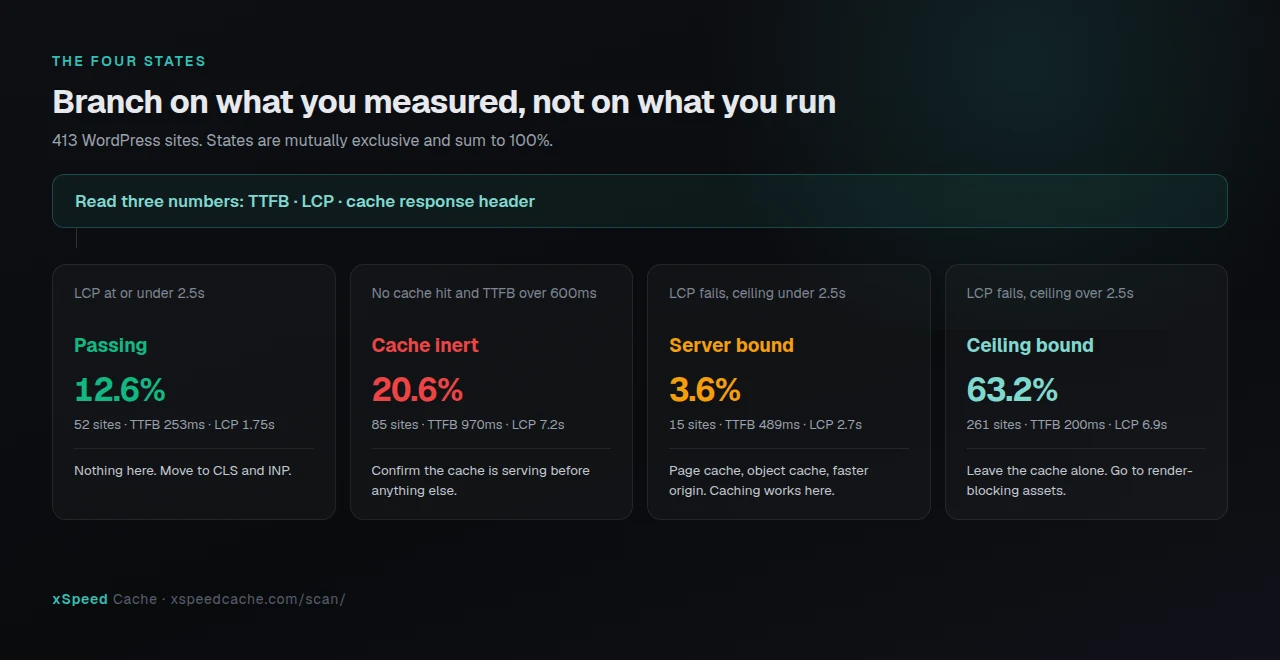Click the 20.6% cache inert percentage
The height and width of the screenshot is (660, 1280).
click(417, 390)
